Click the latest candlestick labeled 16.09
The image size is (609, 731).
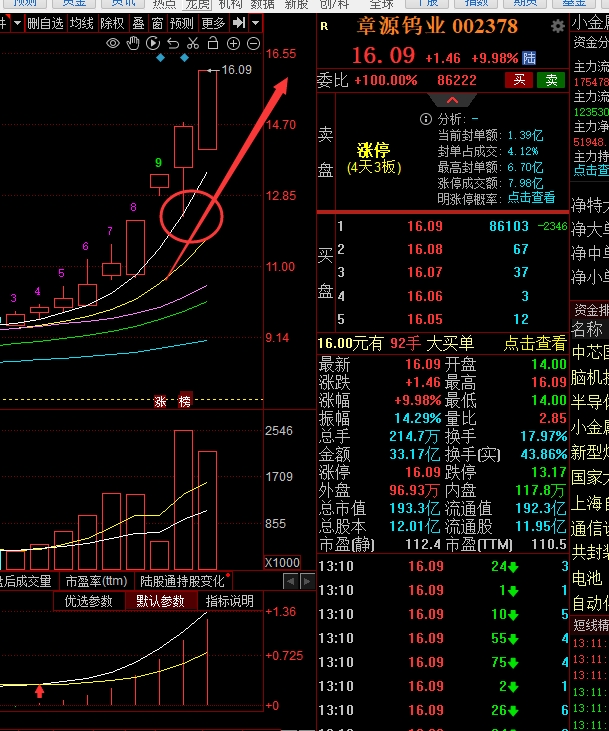[208, 110]
